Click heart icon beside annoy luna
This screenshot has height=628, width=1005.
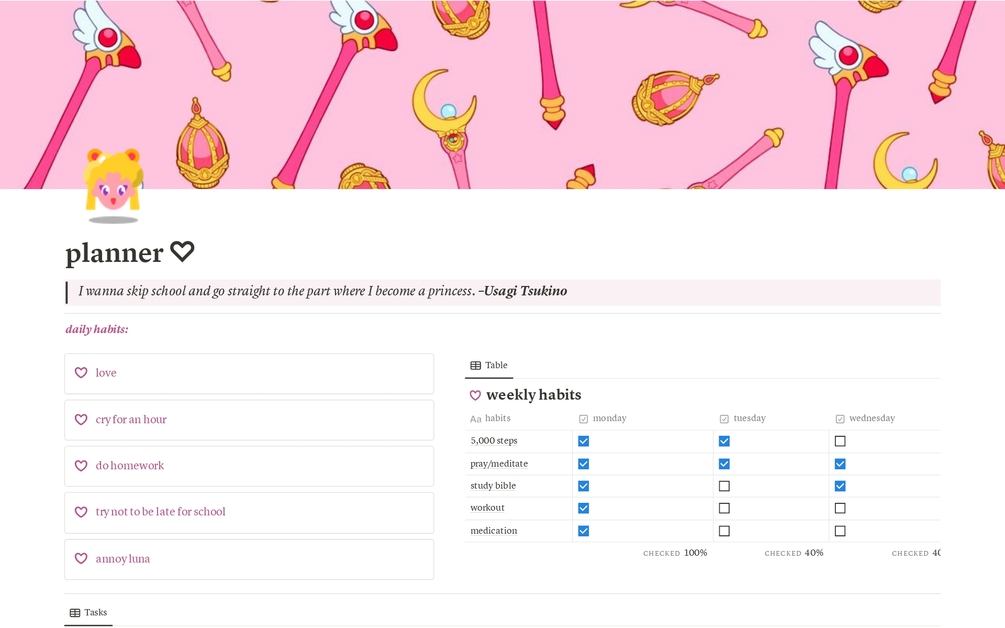(x=81, y=558)
